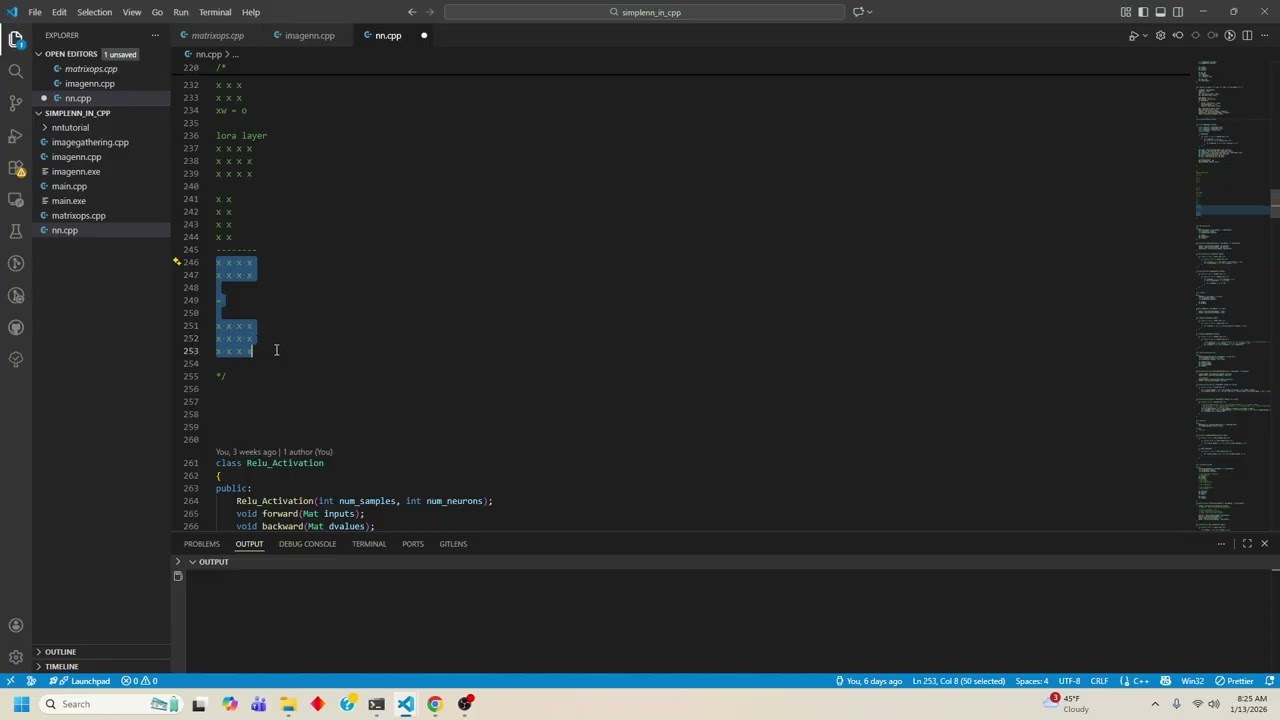Image resolution: width=1280 pixels, height=720 pixels.
Task: Open the Run dropdown arrow in editor toolbar
Action: pyautogui.click(x=1144, y=35)
